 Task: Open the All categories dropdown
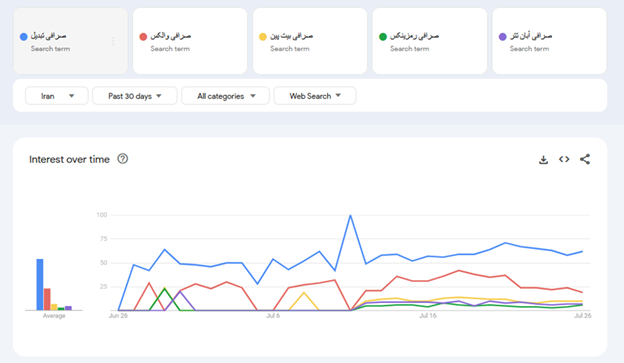coord(225,96)
